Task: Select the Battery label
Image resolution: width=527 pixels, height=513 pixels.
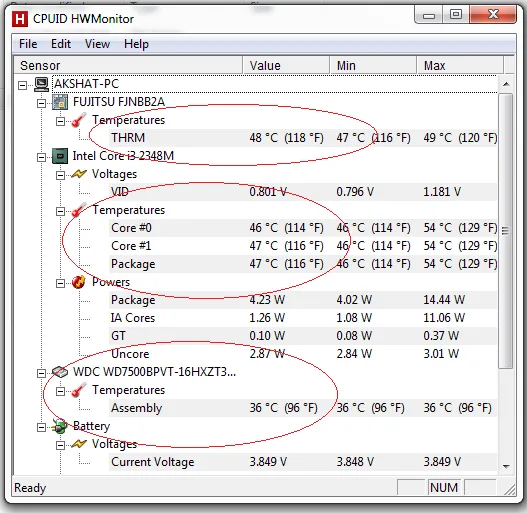Action: [91, 426]
